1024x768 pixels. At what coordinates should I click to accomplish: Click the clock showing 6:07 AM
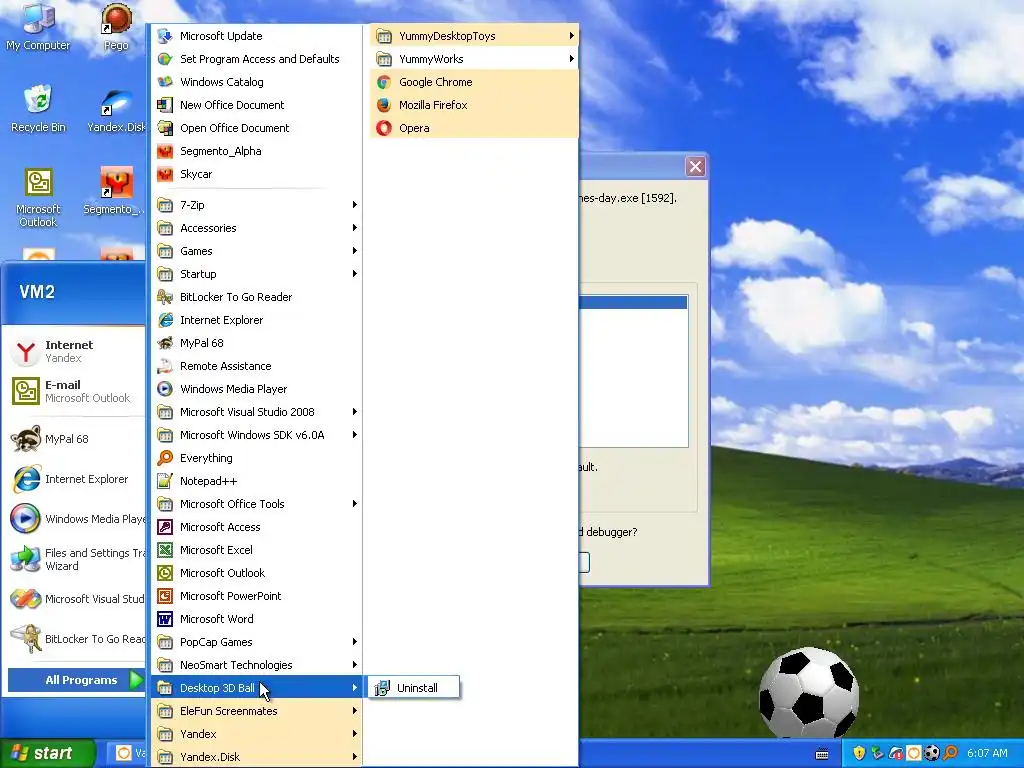coord(987,753)
